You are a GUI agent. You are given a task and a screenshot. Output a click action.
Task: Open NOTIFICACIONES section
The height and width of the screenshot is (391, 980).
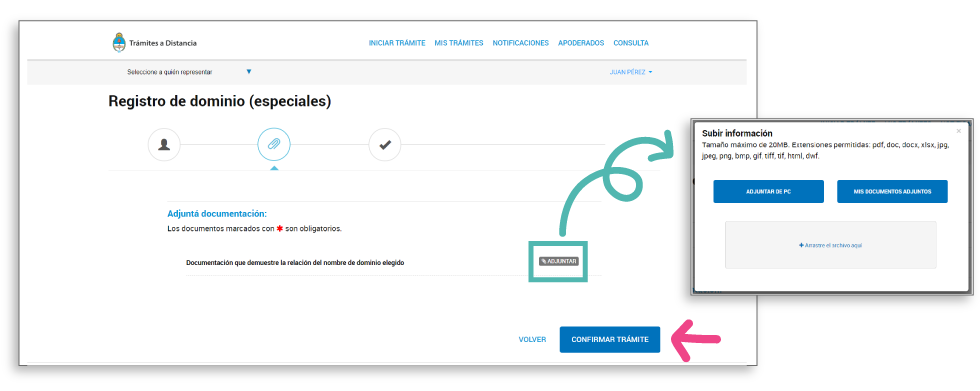click(521, 43)
